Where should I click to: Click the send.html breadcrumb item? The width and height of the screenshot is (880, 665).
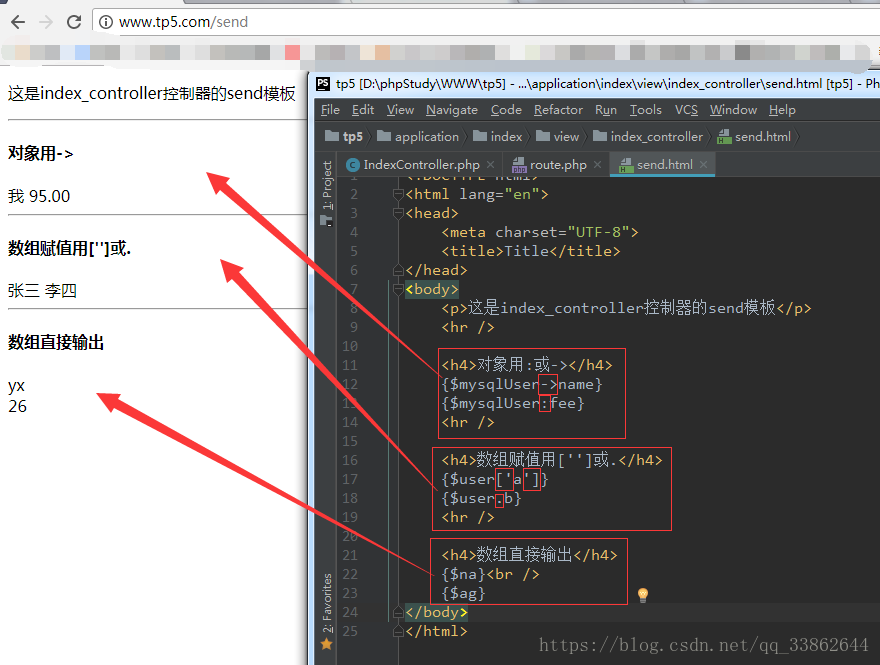[754, 136]
